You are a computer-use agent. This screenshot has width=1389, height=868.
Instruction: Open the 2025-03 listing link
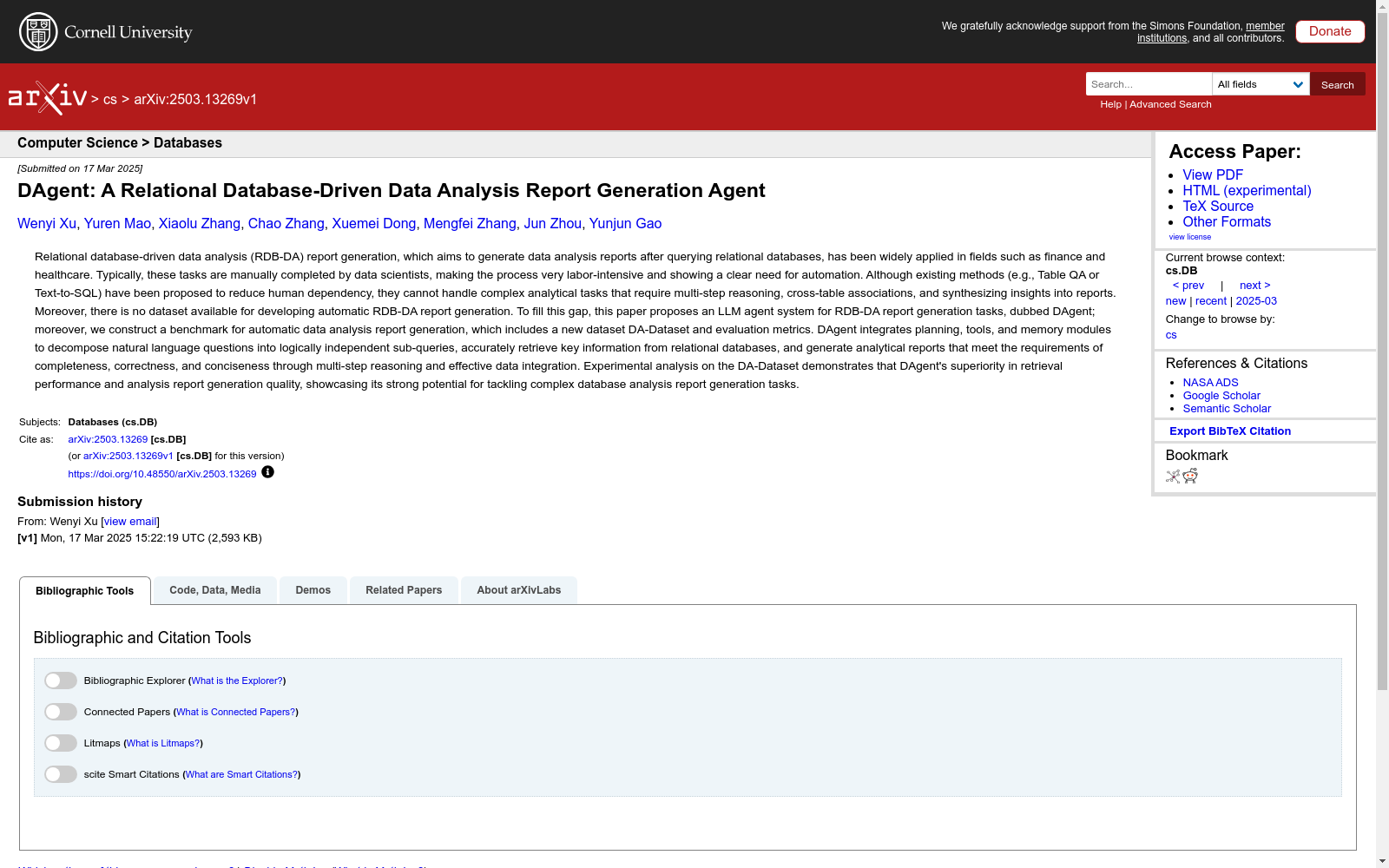1256,301
